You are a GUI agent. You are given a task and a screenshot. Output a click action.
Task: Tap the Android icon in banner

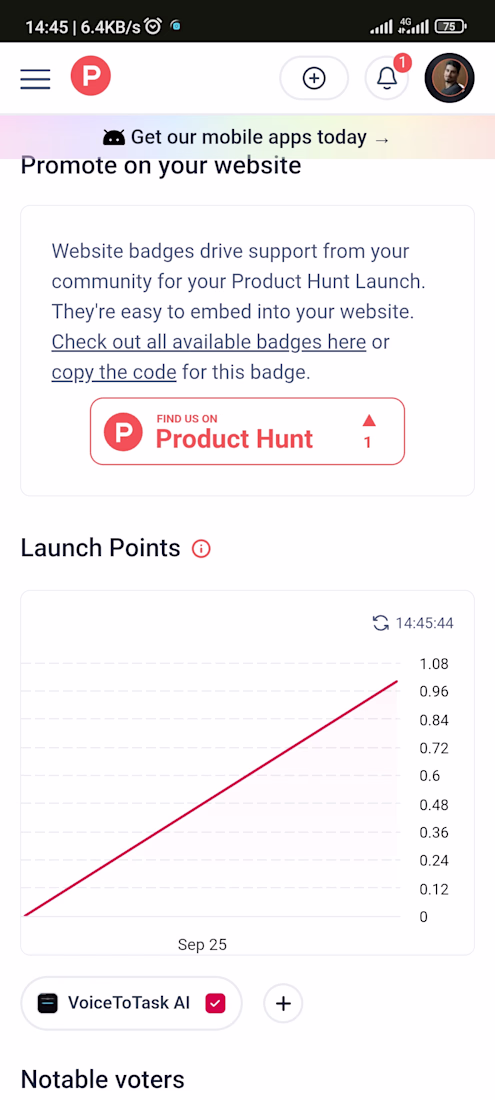pos(114,138)
